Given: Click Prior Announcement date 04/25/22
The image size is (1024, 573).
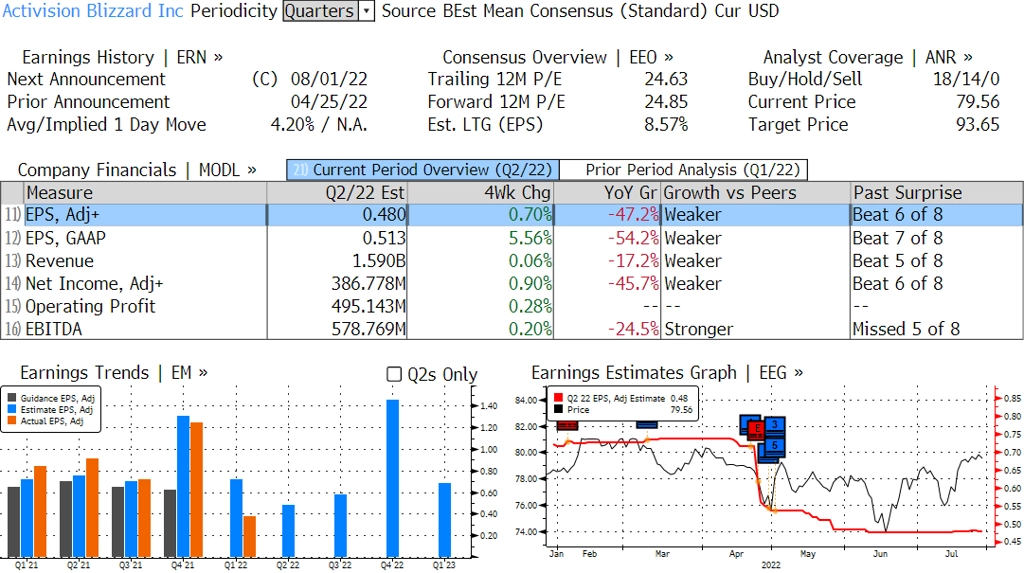Looking at the screenshot, I should [x=329, y=102].
